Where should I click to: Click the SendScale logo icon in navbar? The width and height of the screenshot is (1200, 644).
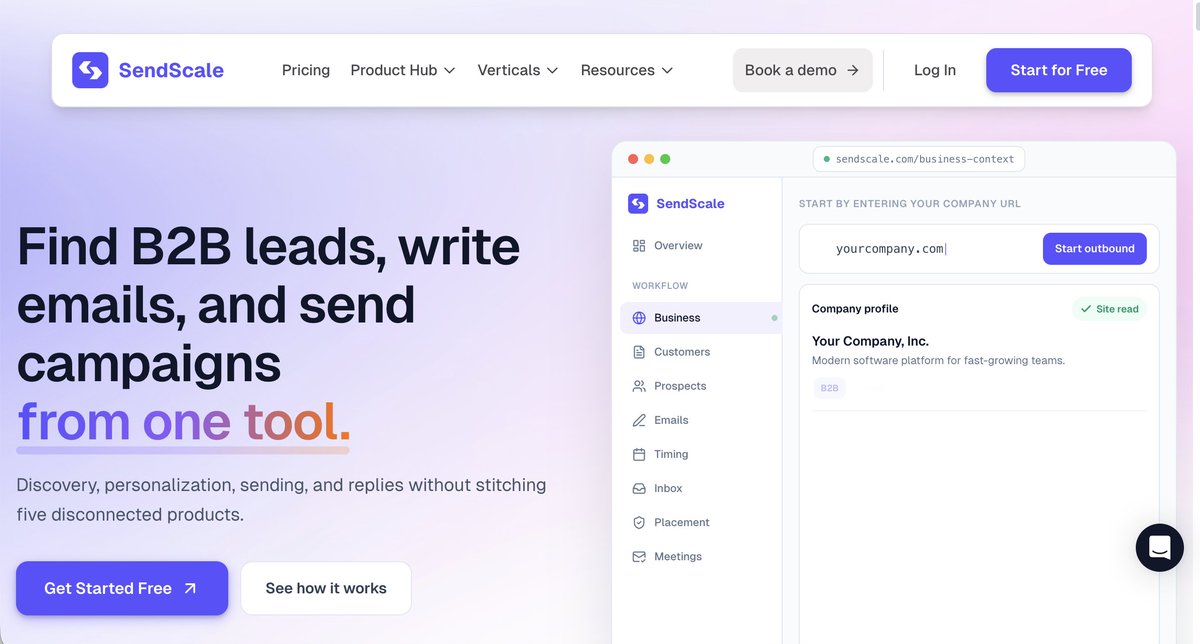click(90, 70)
